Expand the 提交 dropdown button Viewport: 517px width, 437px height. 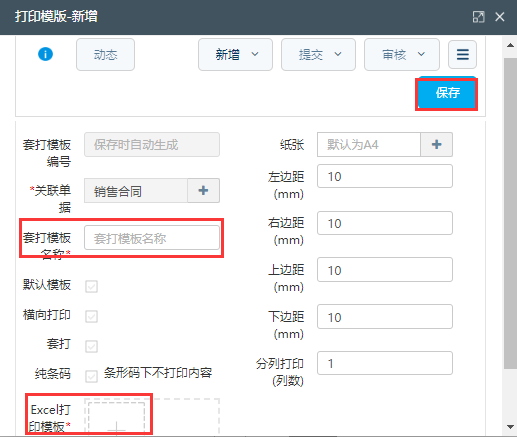point(318,54)
